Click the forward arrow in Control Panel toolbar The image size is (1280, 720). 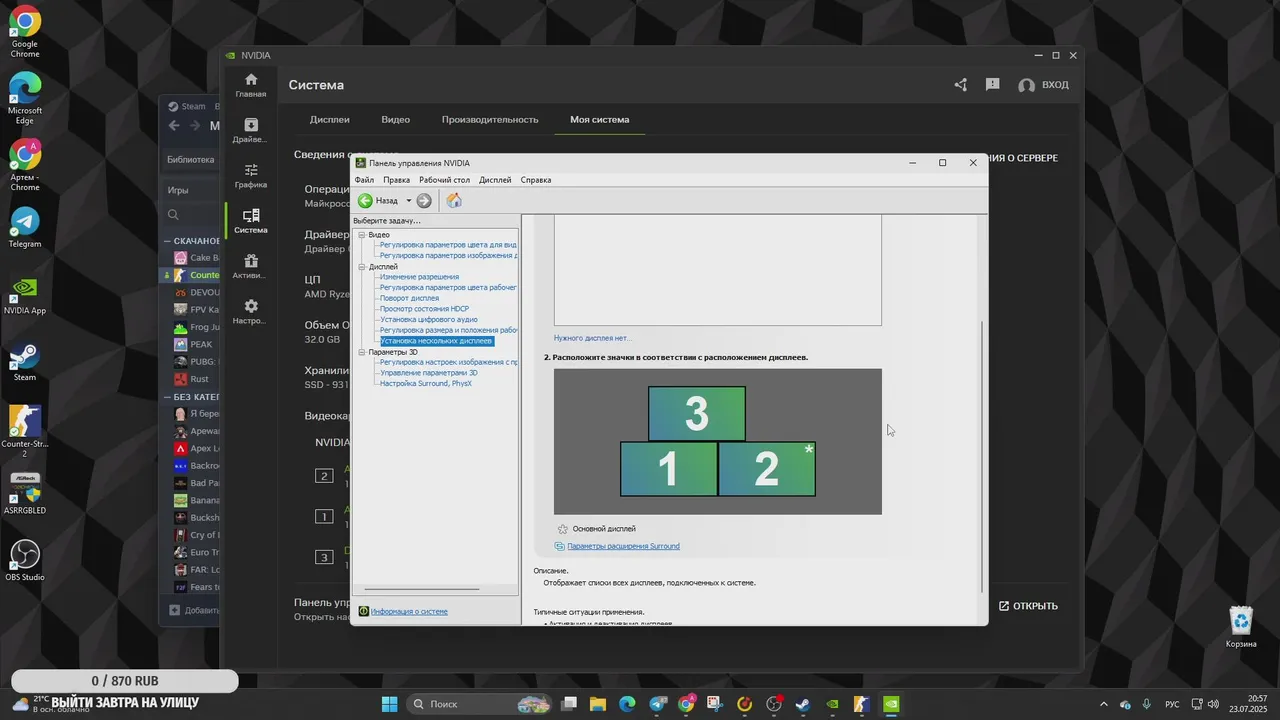coord(424,201)
